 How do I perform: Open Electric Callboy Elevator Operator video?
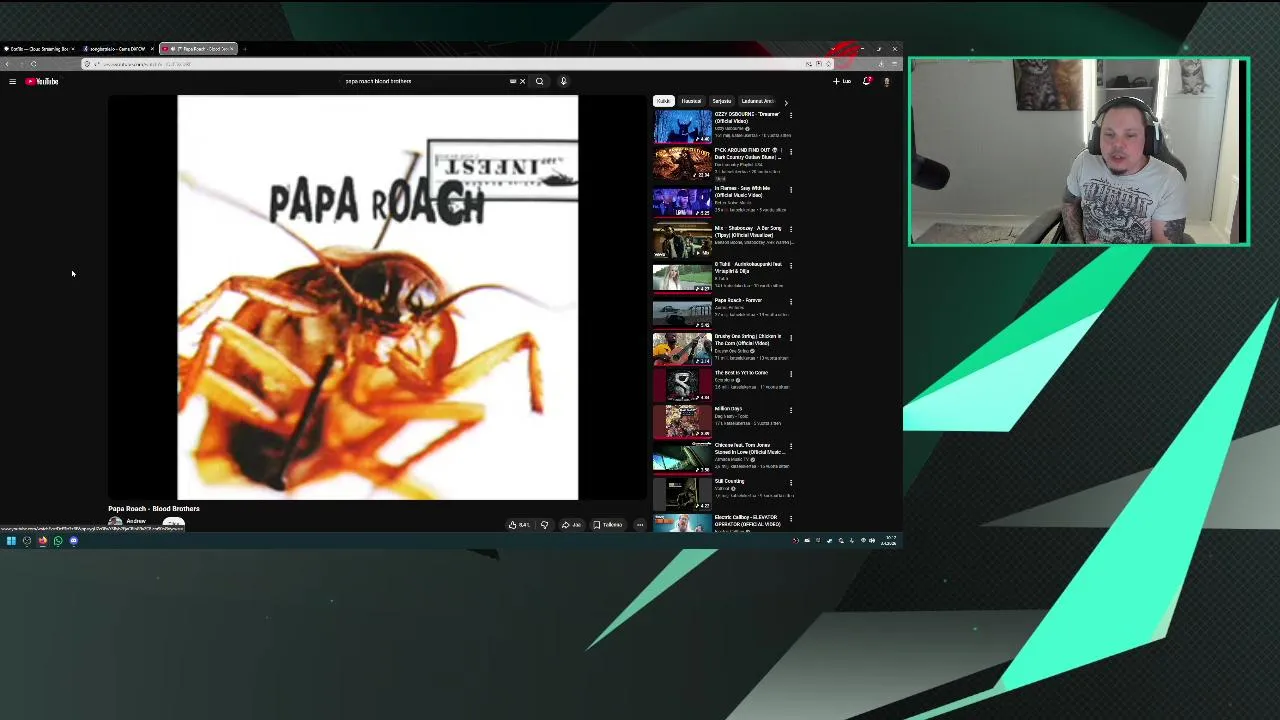[682, 522]
